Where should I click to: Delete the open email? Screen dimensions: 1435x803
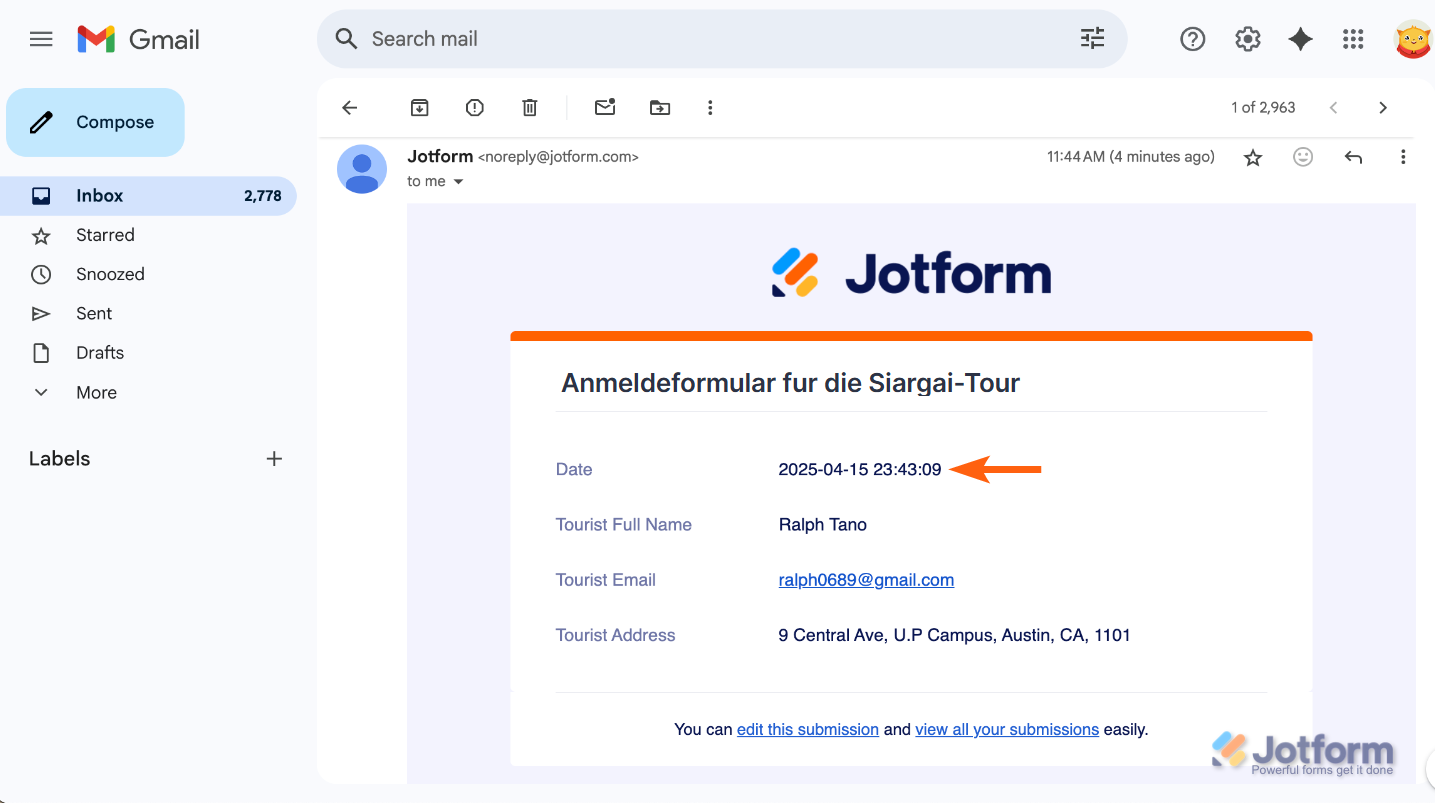click(x=530, y=108)
